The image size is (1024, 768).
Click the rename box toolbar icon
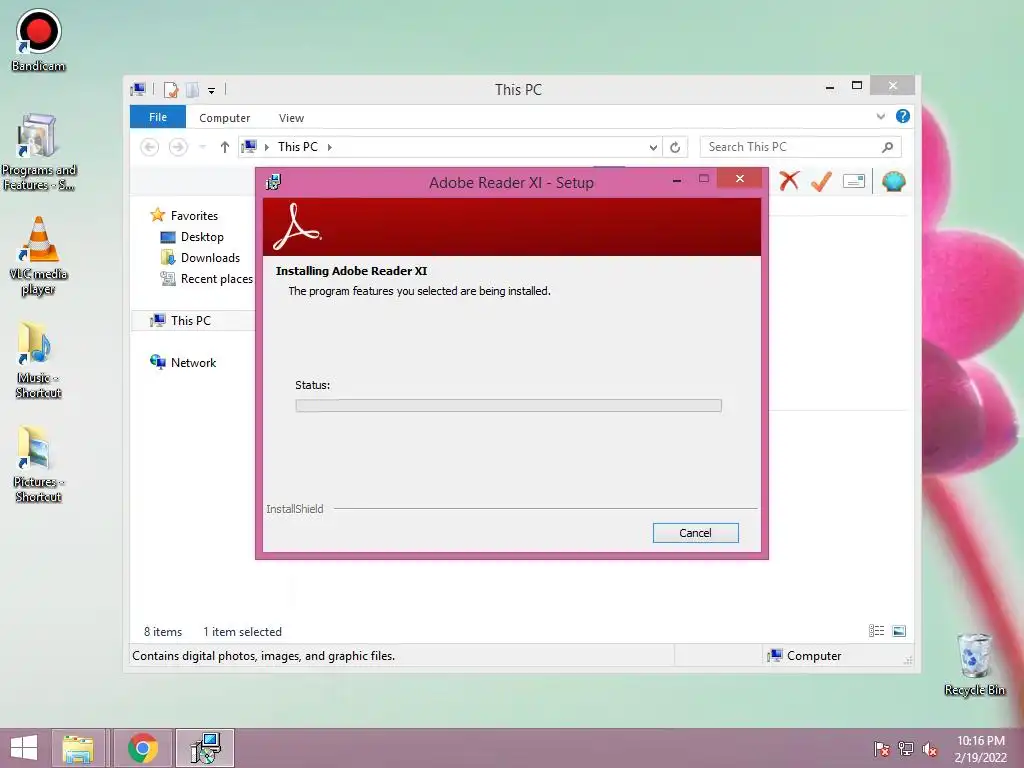coord(854,181)
